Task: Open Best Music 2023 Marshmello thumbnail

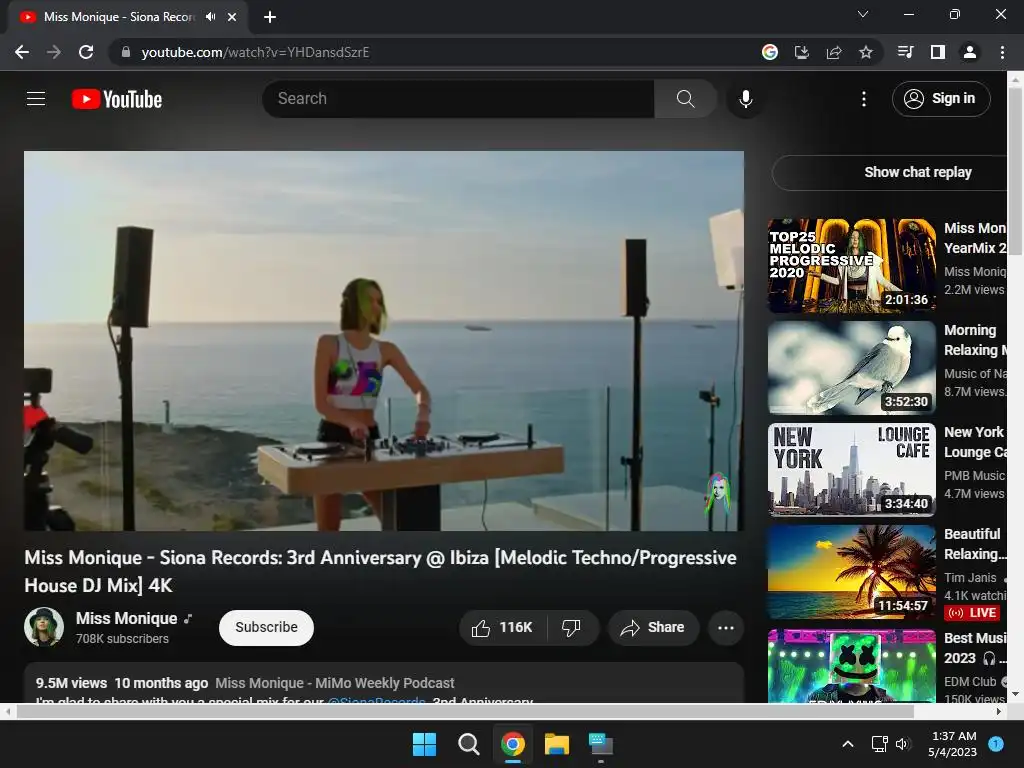Action: pos(852,666)
